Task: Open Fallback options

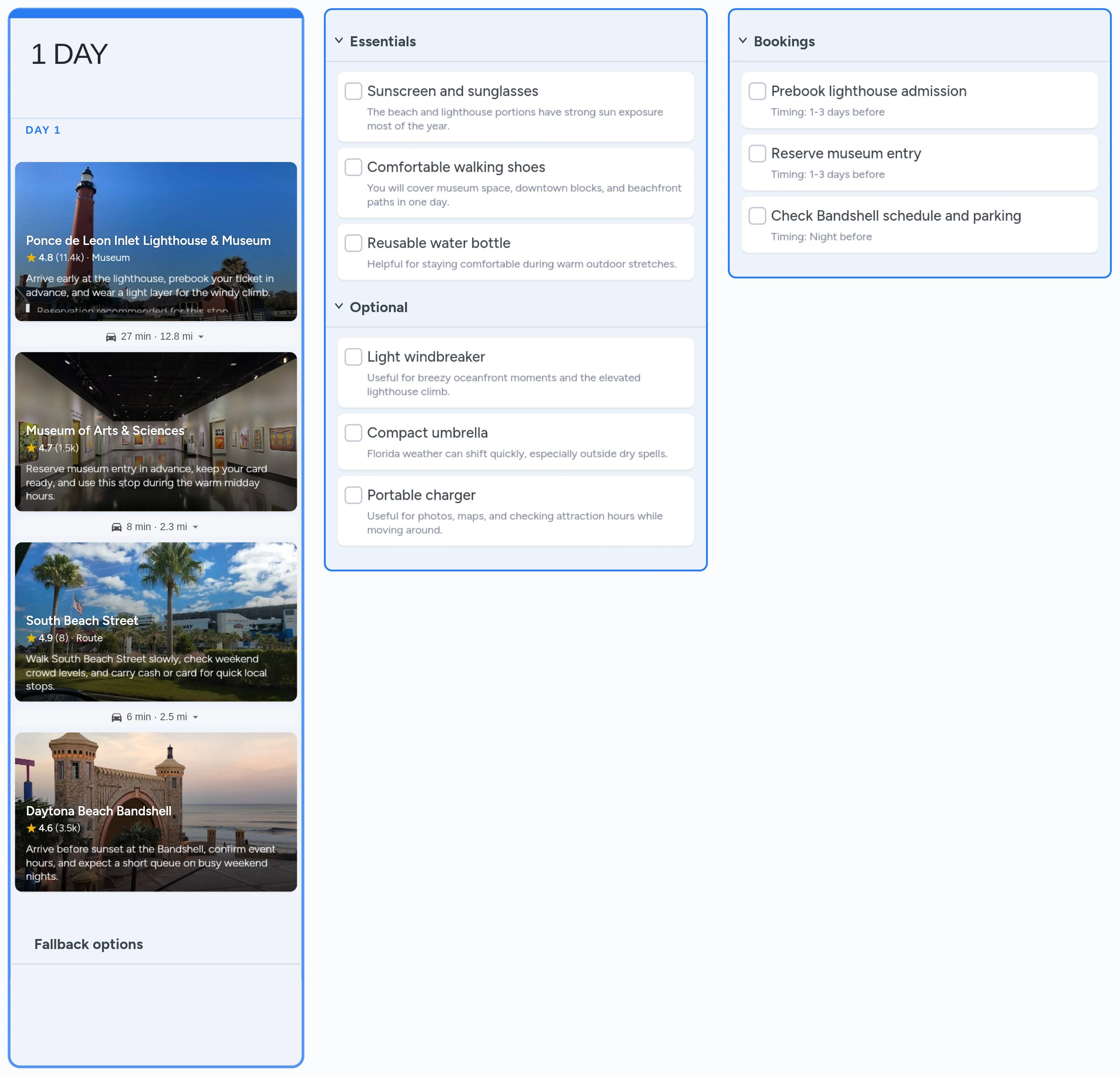Action: (88, 943)
